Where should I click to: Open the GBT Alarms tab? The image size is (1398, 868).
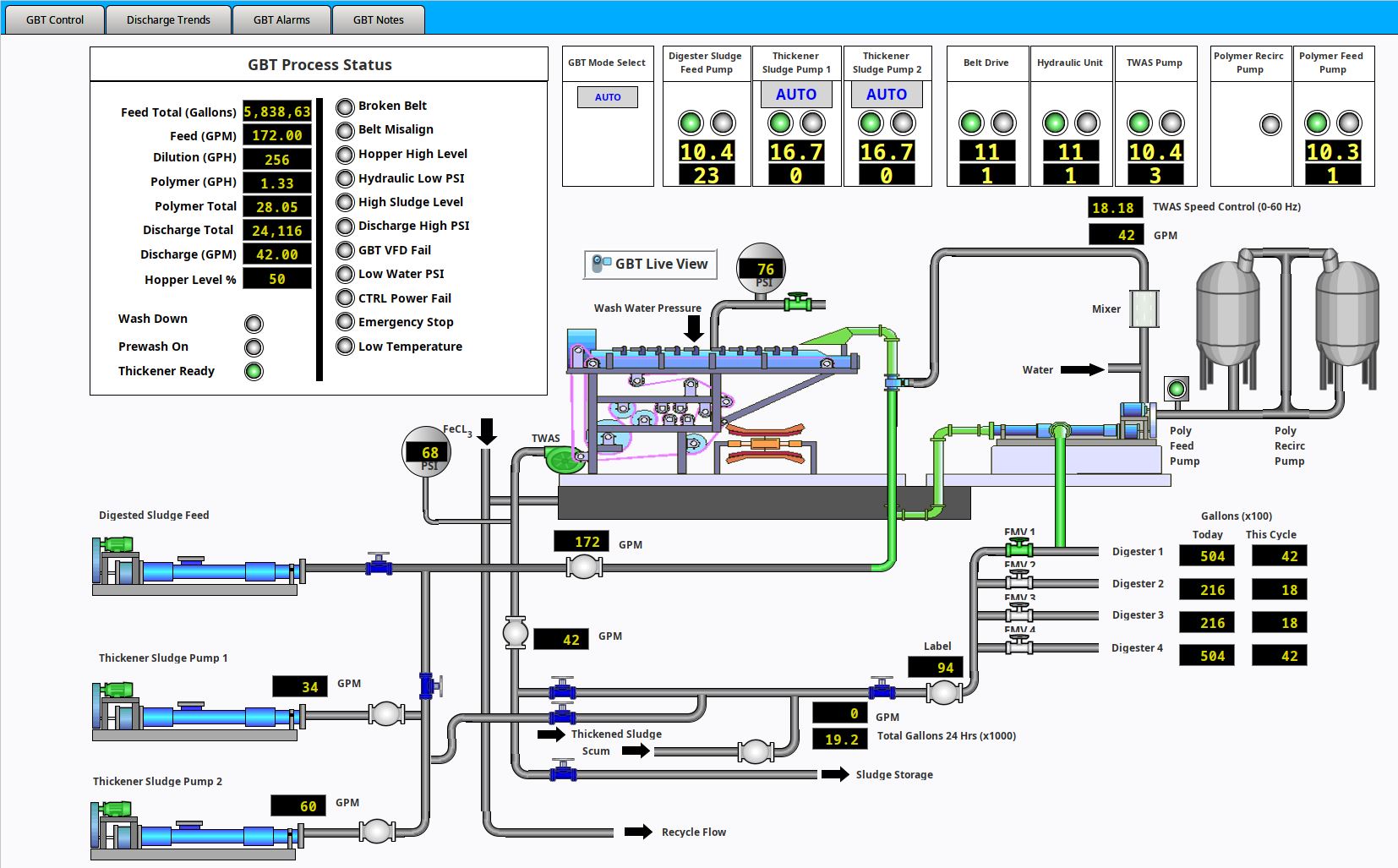(x=281, y=19)
